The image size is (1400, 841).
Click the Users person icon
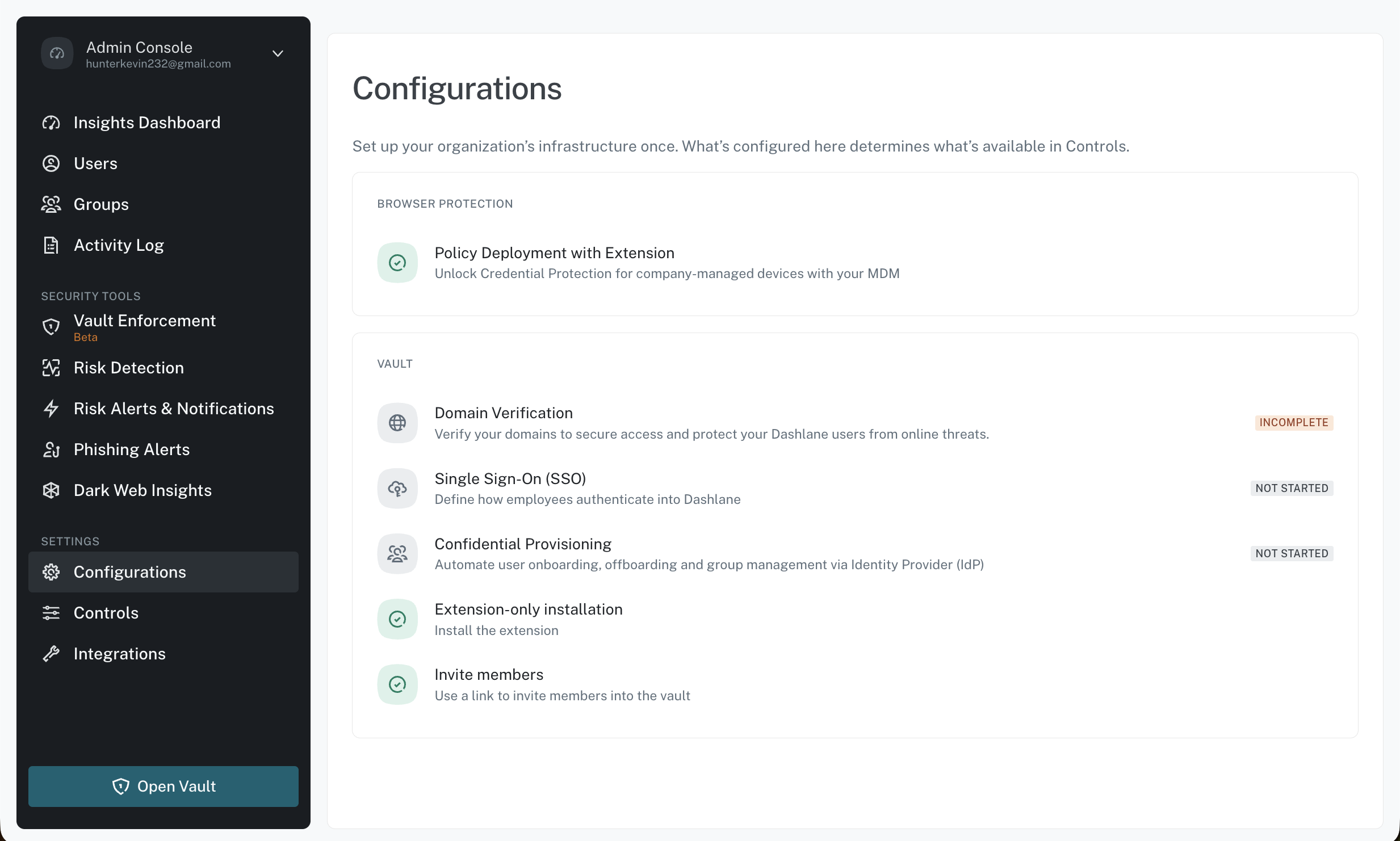[x=51, y=163]
